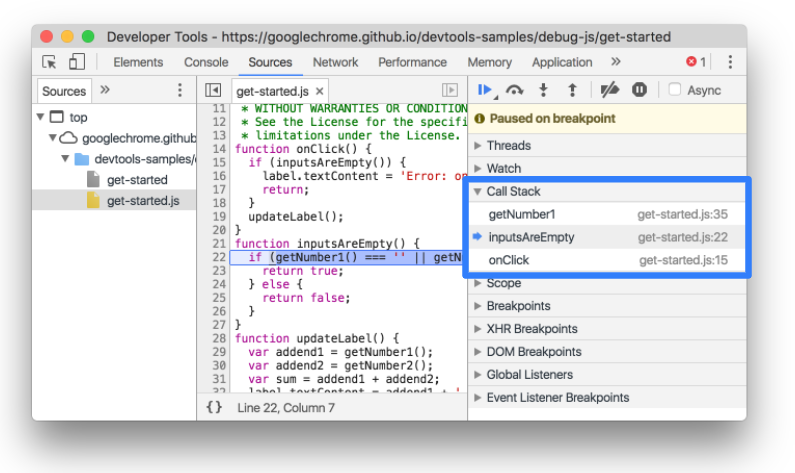
Task: Select get-started.js in file tree
Action: 114,200
